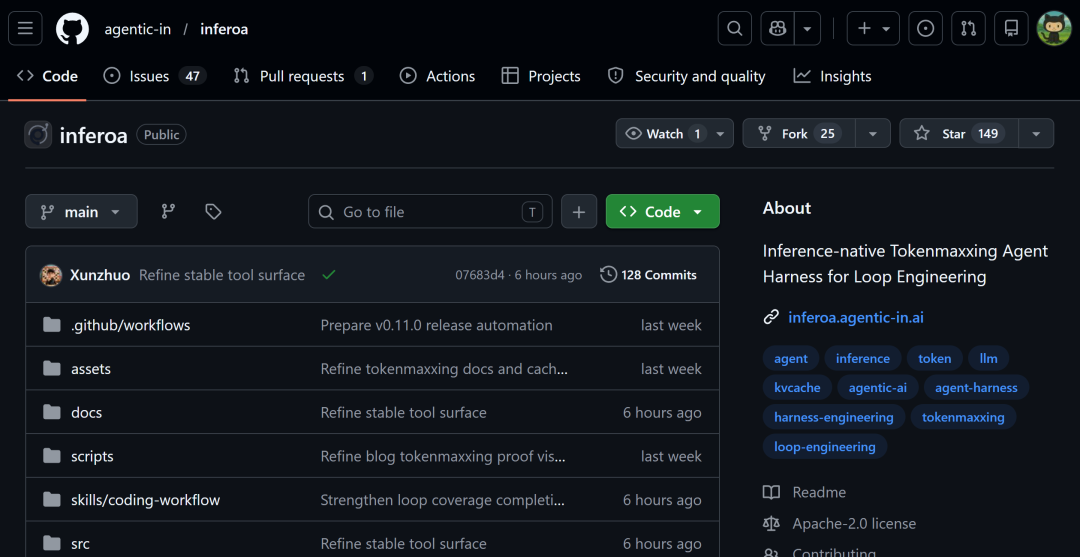Open the assets folder
1080x557 pixels.
click(91, 369)
